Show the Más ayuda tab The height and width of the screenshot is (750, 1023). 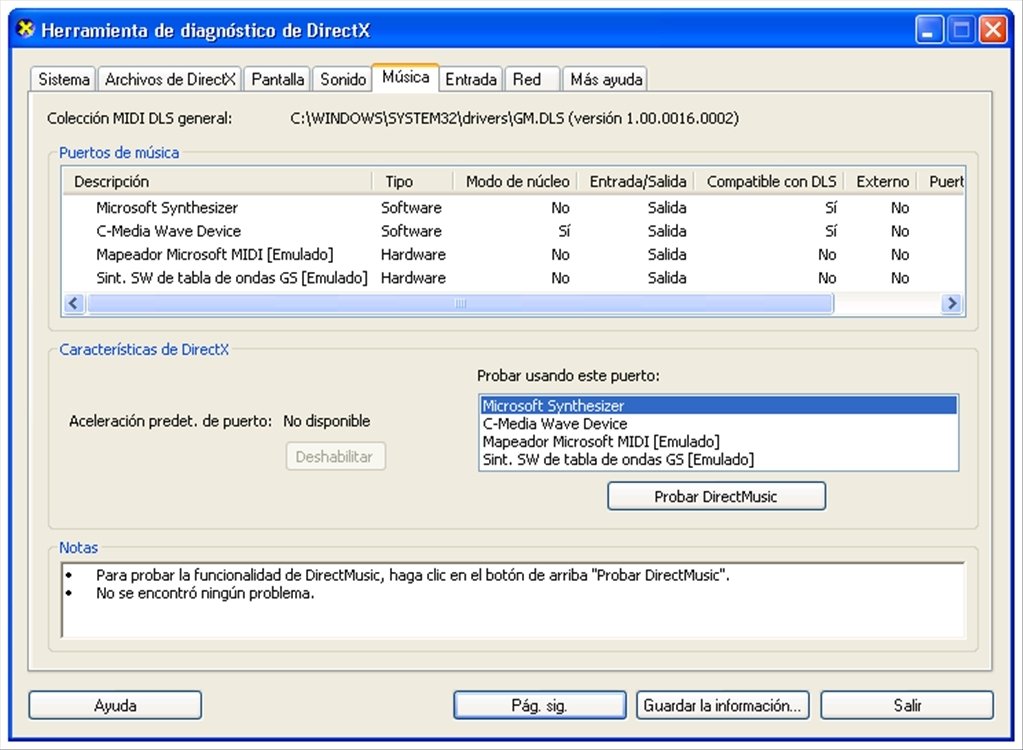606,79
